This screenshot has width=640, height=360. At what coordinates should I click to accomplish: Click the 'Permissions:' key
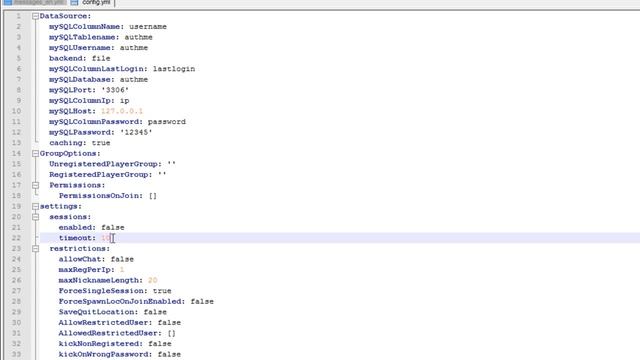coord(77,185)
